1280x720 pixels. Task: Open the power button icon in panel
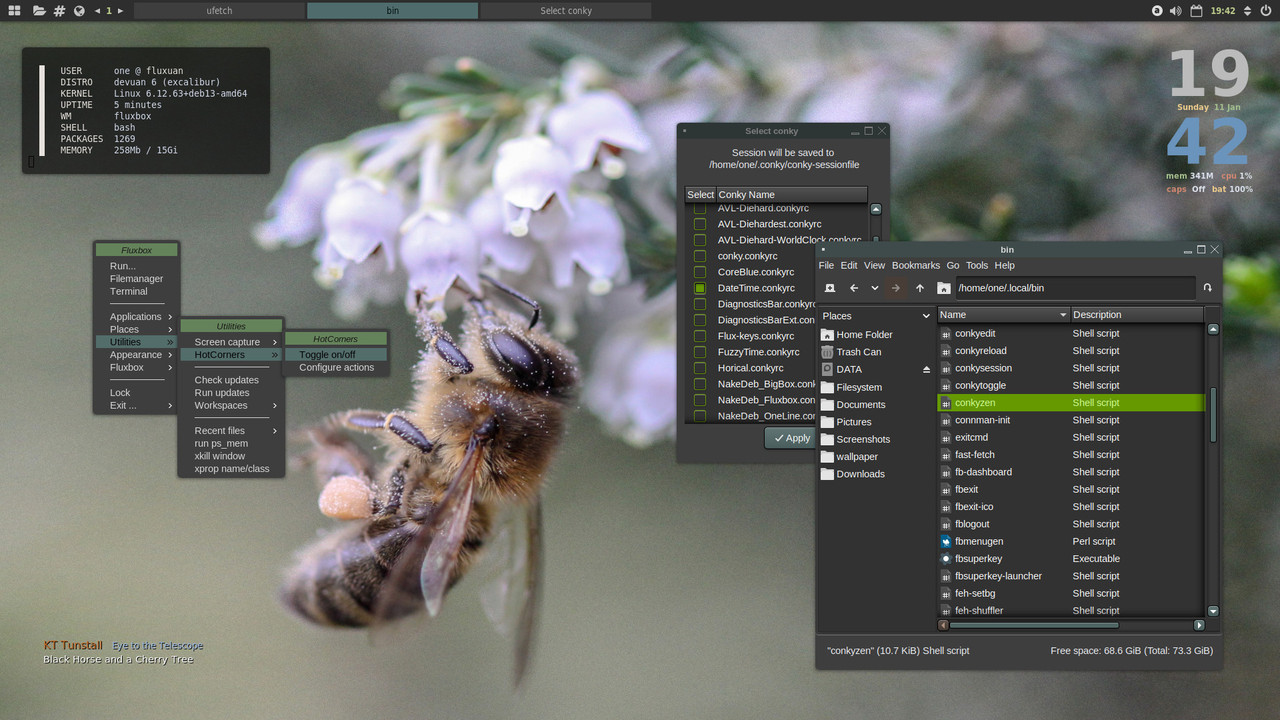tap(1266, 11)
